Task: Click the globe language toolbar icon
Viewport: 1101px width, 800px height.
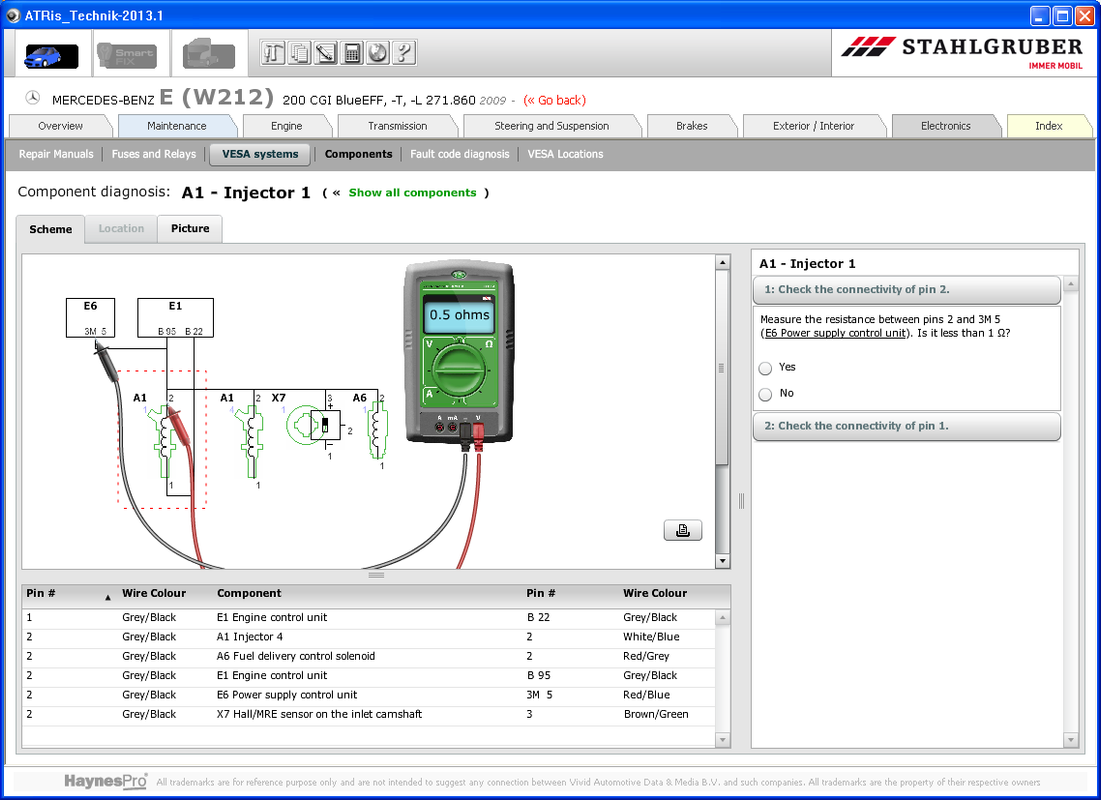Action: [x=377, y=53]
